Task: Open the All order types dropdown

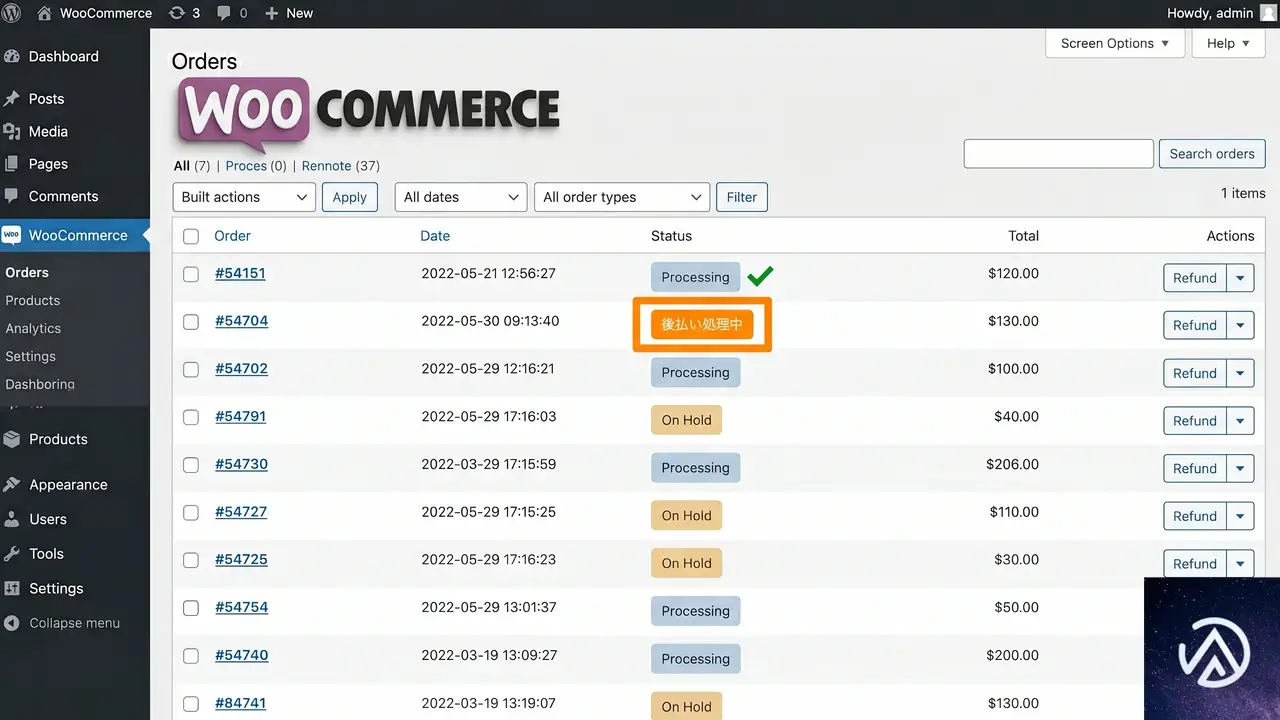Action: [x=622, y=197]
